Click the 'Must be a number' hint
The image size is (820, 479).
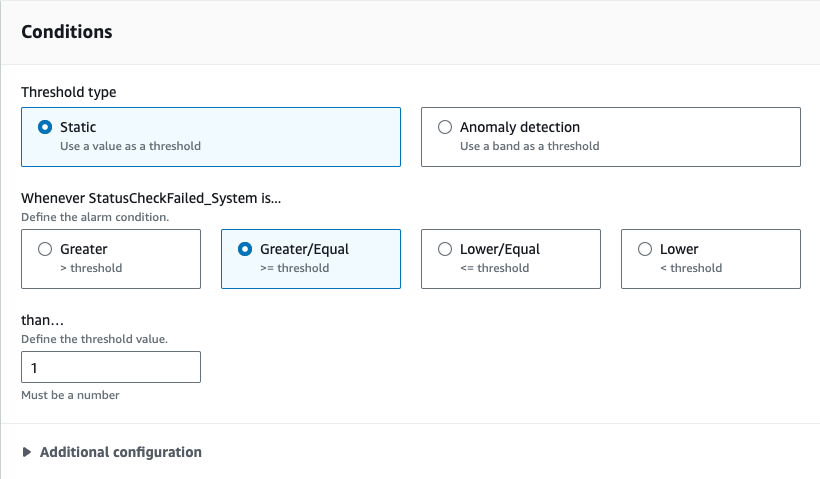coord(70,395)
